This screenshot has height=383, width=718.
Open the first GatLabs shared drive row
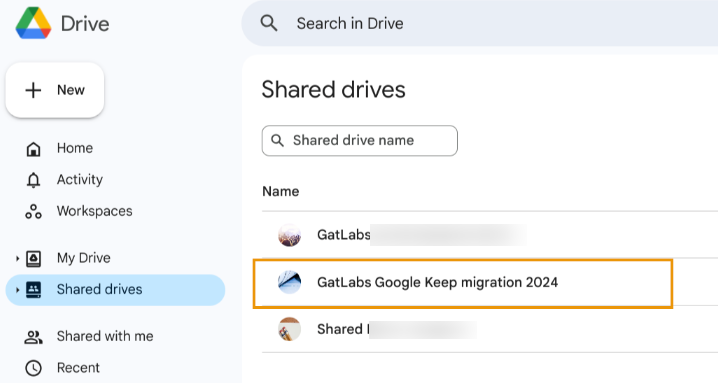coord(490,235)
